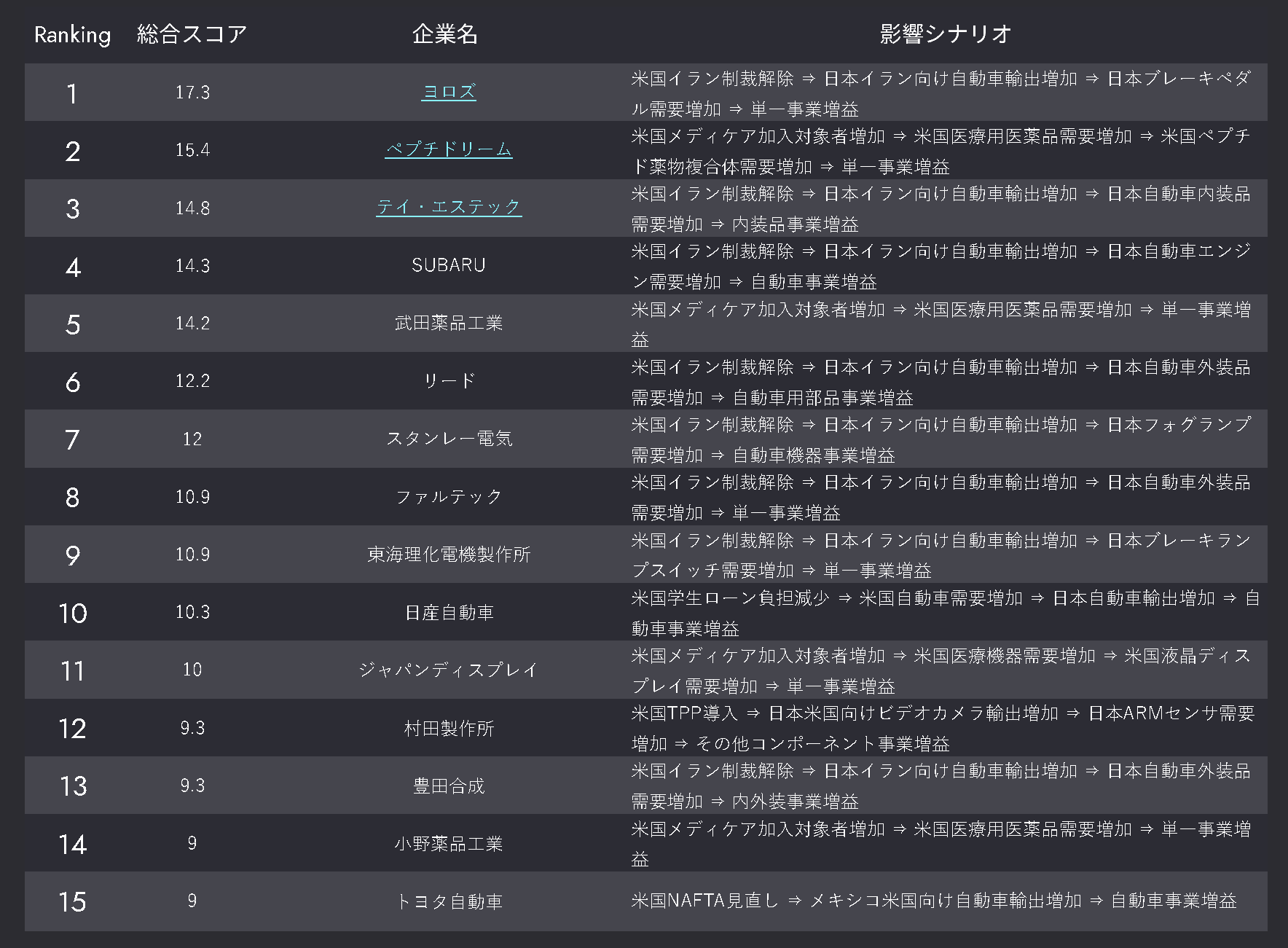Select the 村田製作所 company name
Image resolution: width=1288 pixels, height=948 pixels.
(x=449, y=728)
